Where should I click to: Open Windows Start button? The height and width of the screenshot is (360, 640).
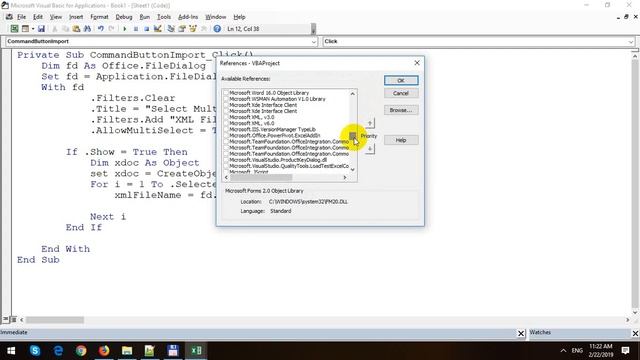coord(11,351)
